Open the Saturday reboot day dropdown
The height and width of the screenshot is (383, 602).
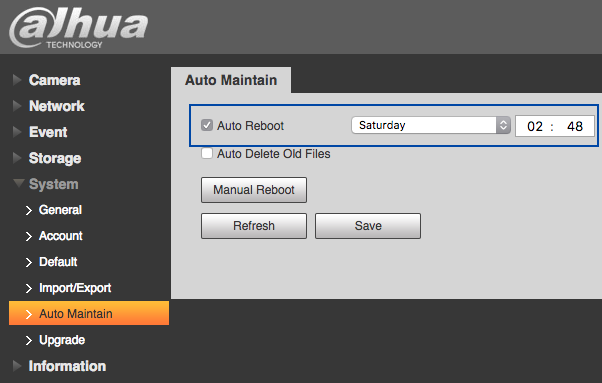pyautogui.click(x=431, y=125)
